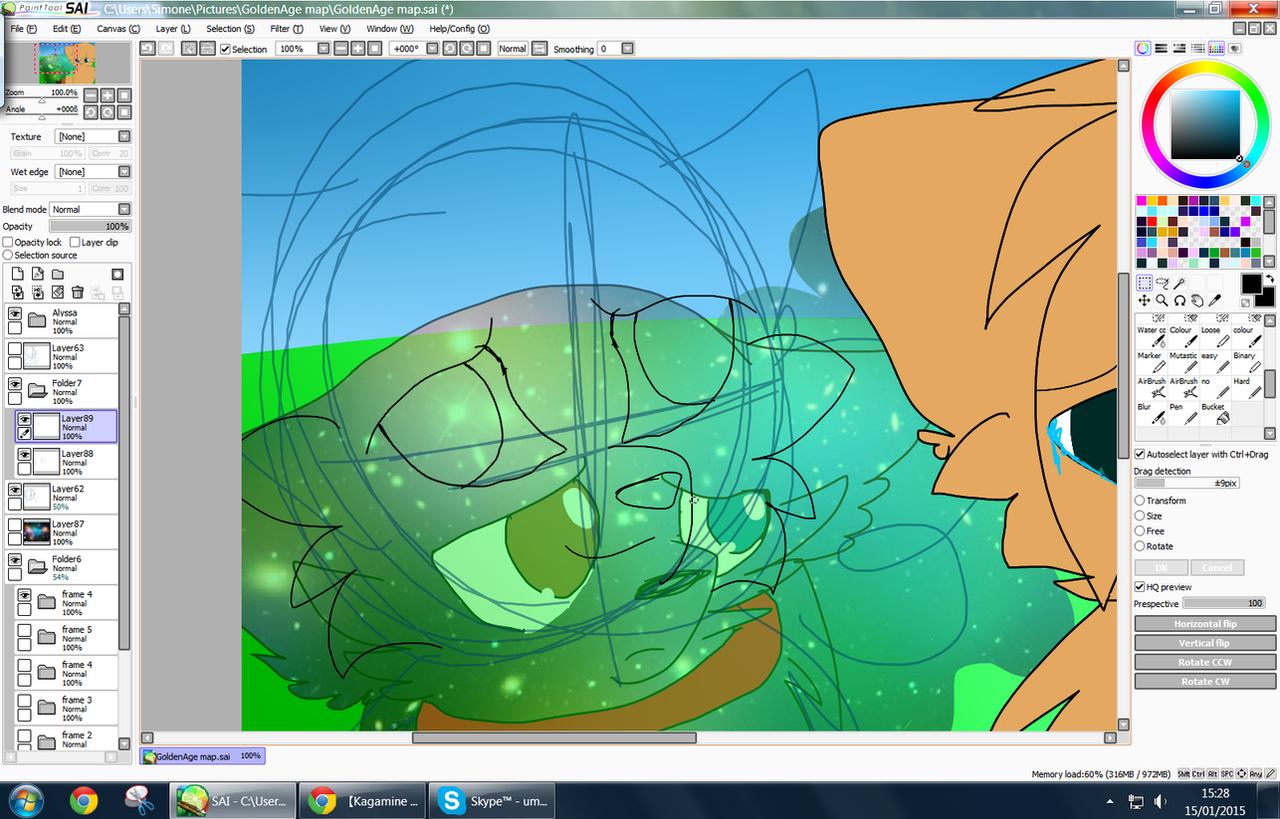Choose the Pen brush tool
Screen dimensions: 1280x819
click(1184, 413)
